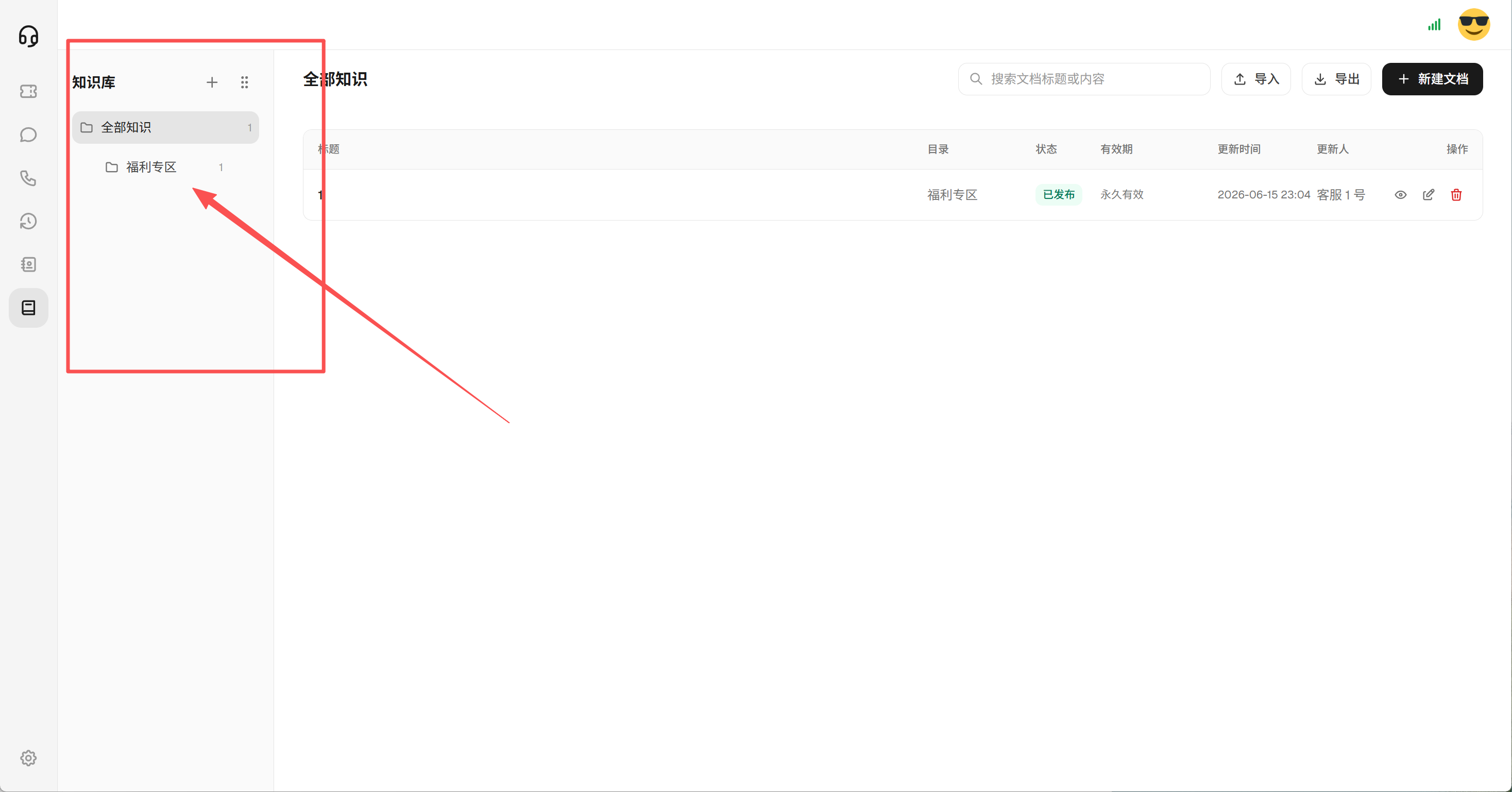Click the 状态 column header

(1046, 149)
